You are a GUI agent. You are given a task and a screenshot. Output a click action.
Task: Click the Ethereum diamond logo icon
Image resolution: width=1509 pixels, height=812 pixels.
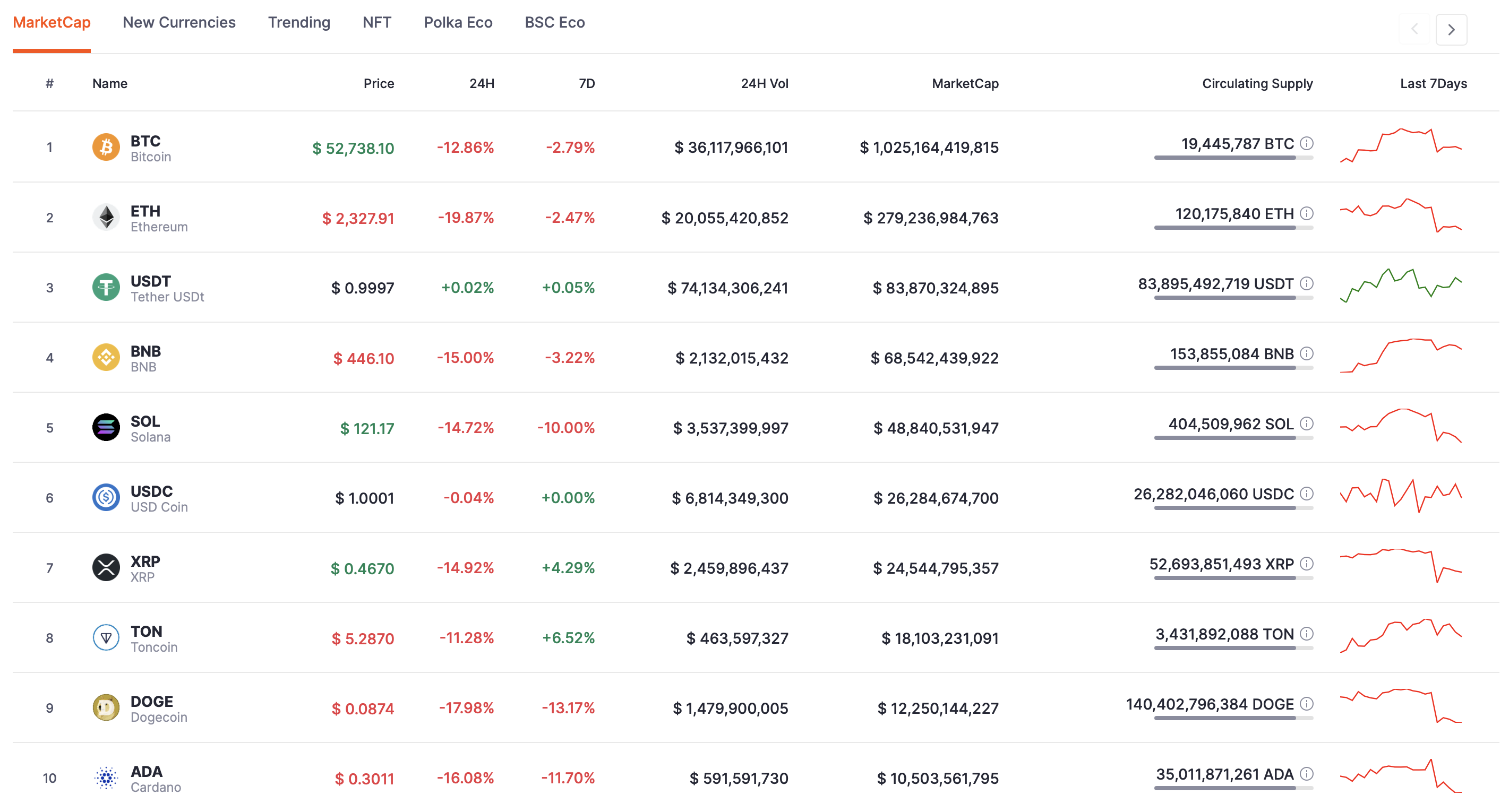pos(106,217)
